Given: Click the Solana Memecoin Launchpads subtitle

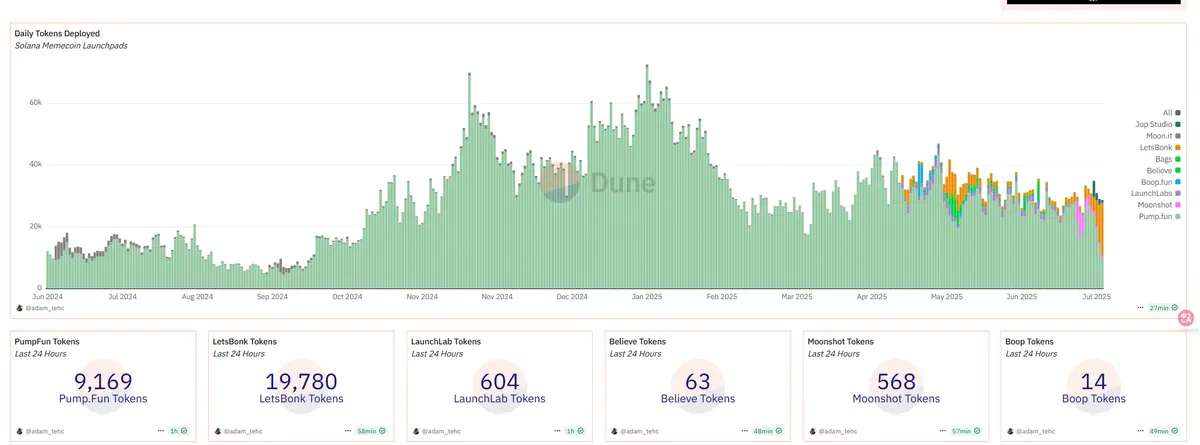Looking at the screenshot, I should point(71,46).
